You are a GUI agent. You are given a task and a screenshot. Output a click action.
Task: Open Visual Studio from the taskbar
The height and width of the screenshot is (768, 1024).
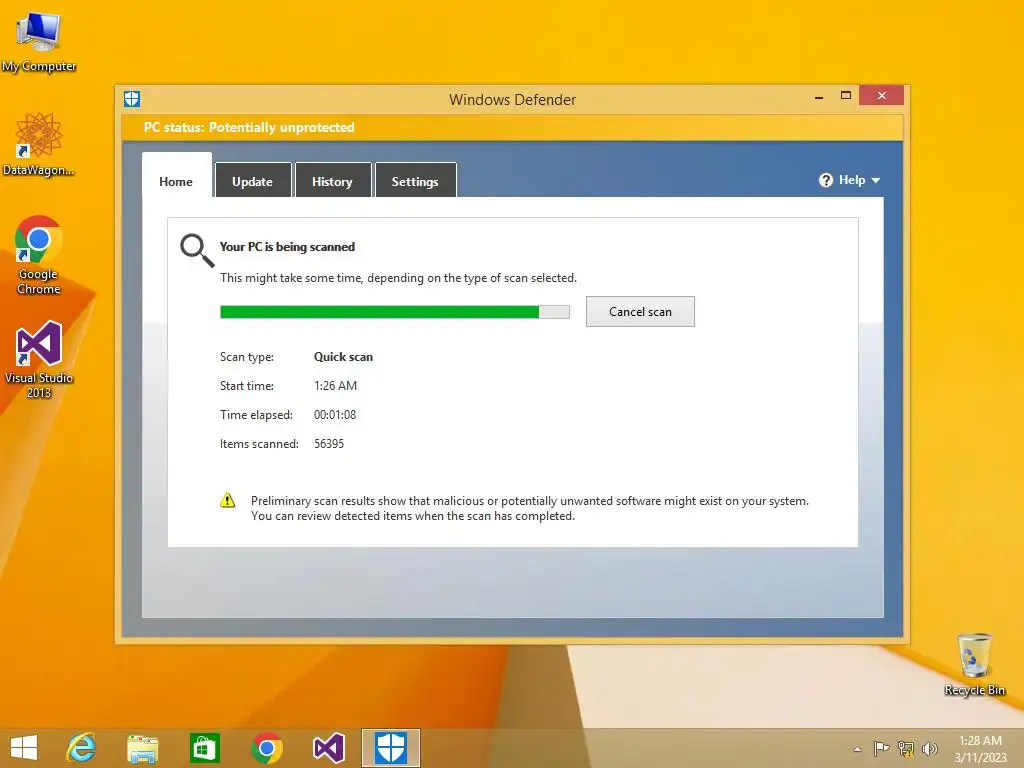pos(328,748)
